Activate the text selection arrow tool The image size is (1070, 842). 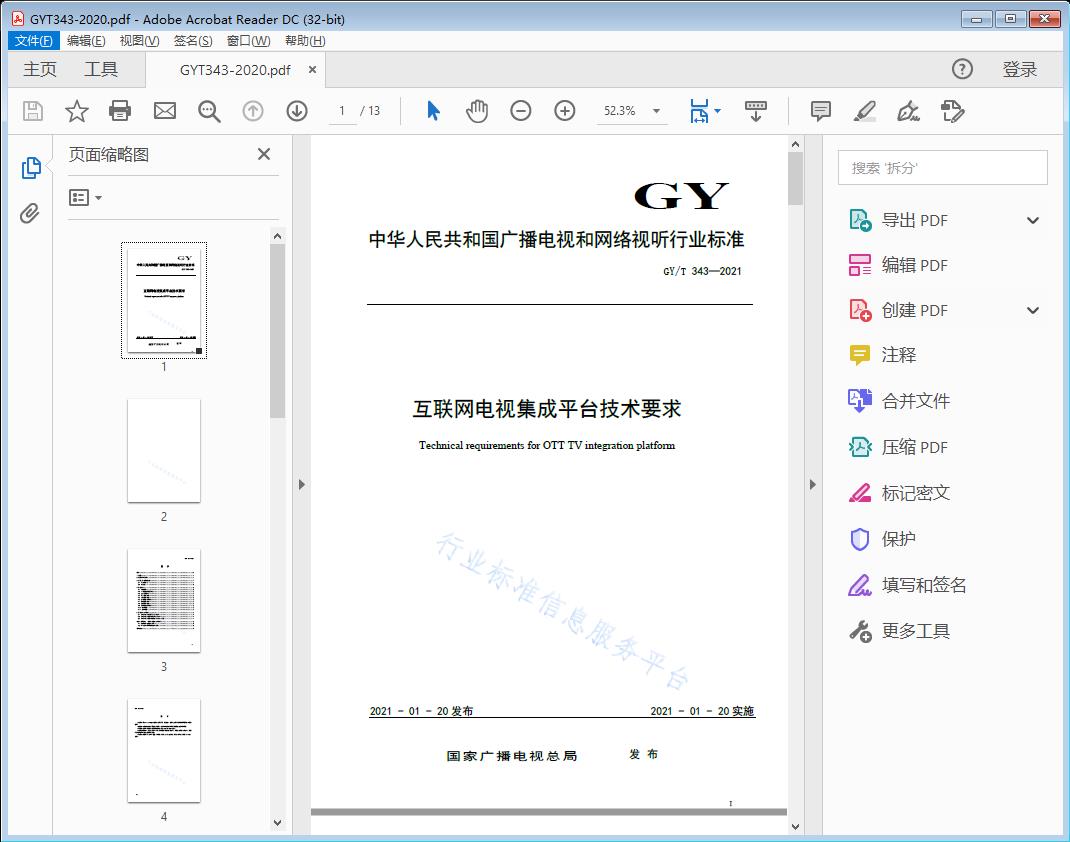coord(433,111)
